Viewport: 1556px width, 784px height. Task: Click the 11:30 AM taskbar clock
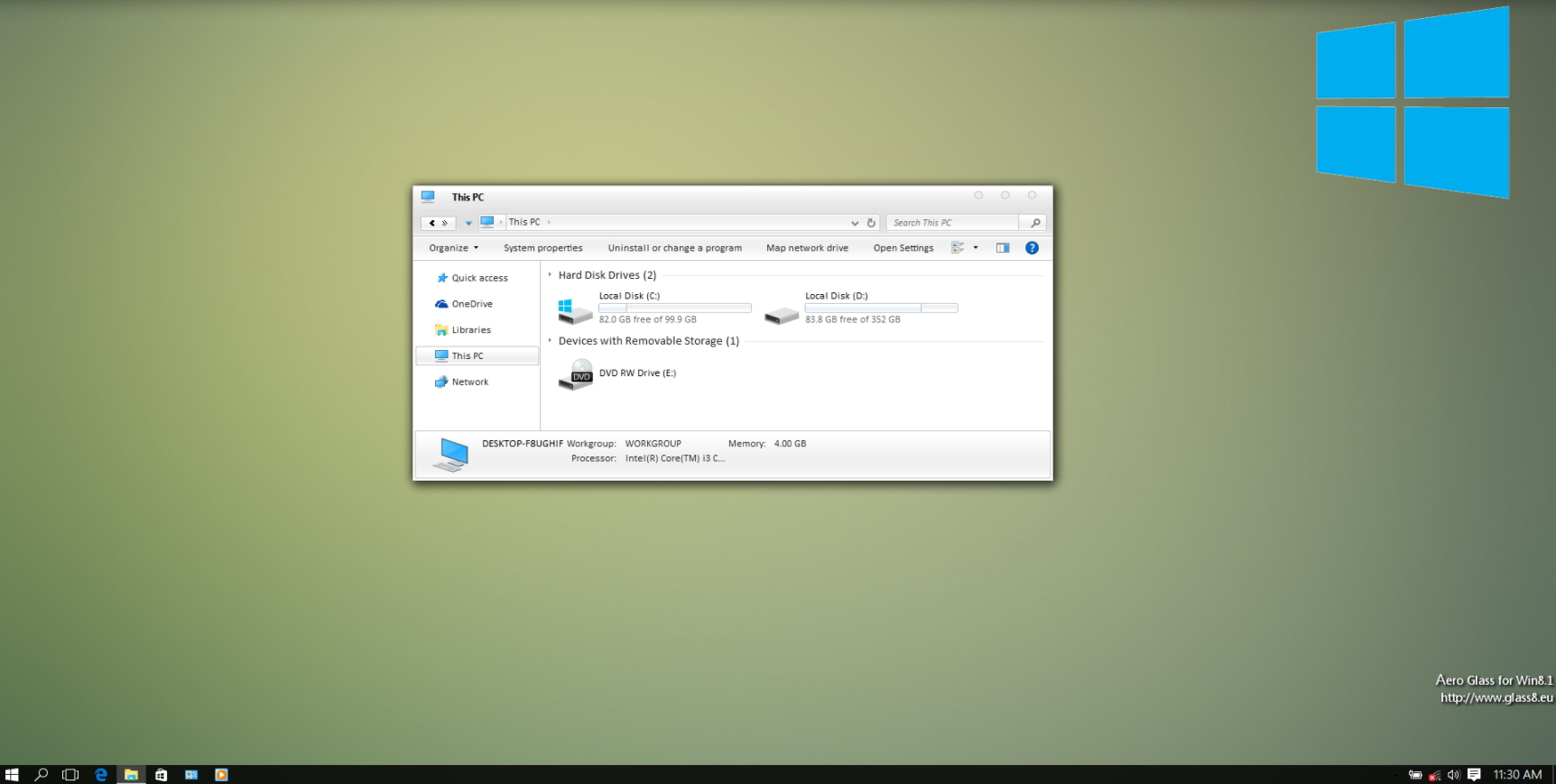1517,775
